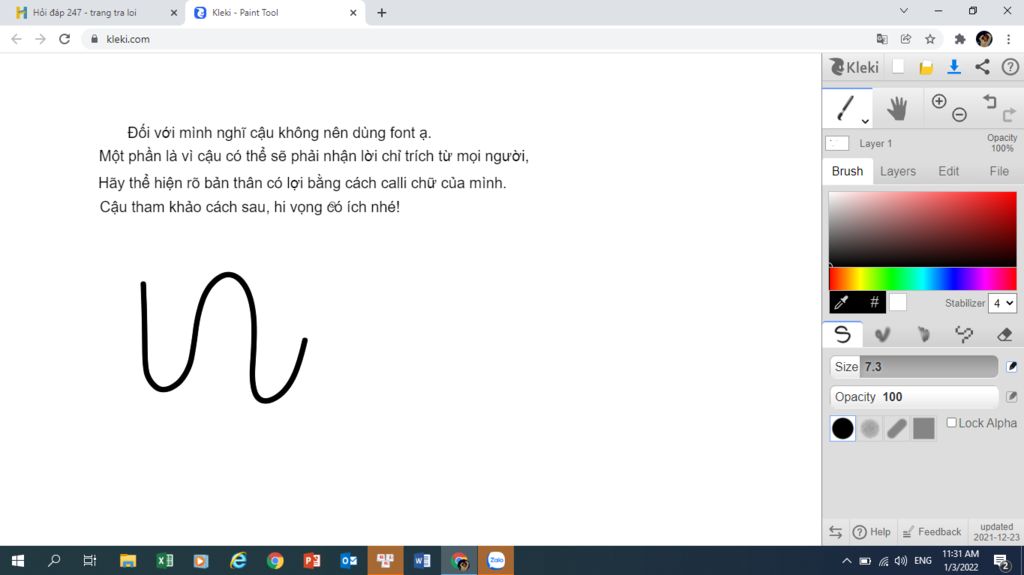Show hidden system tray icons

pyautogui.click(x=846, y=561)
